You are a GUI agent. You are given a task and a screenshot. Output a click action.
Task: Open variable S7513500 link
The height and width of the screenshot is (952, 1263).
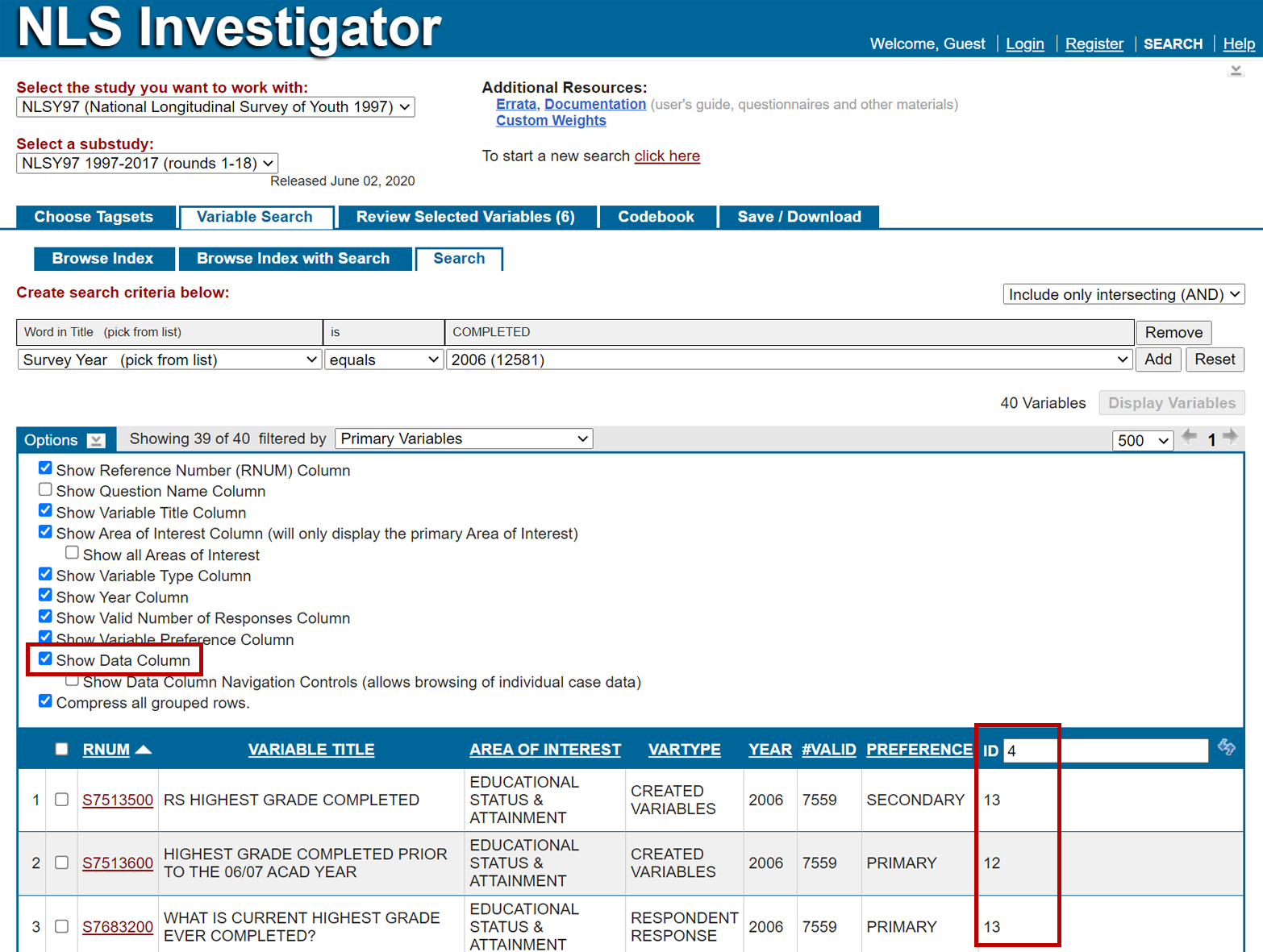click(x=118, y=800)
